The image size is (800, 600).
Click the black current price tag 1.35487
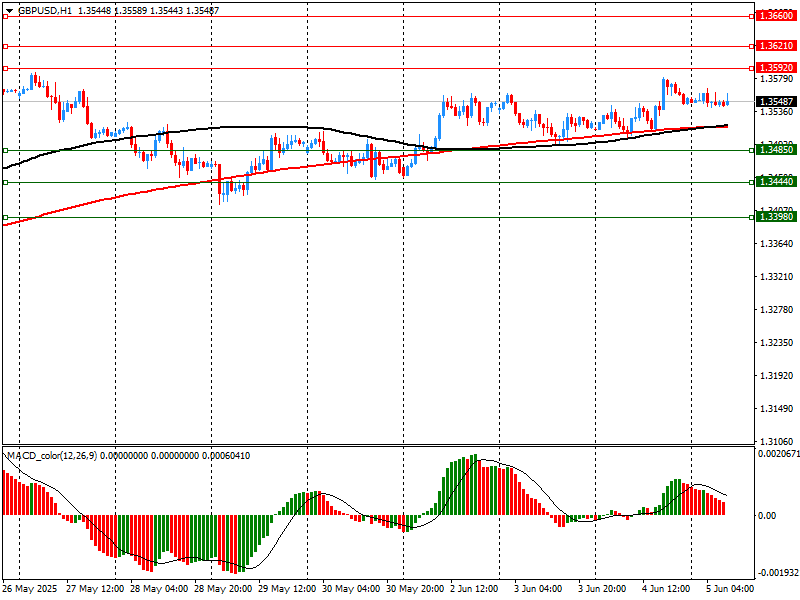click(x=776, y=102)
